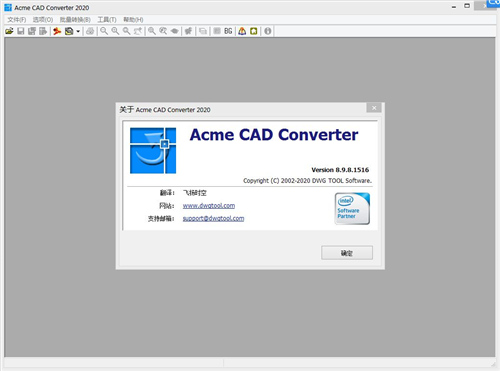Click the magnifier icon after the fourth toolbar separator
The height and width of the screenshot is (371, 500).
point(152,31)
